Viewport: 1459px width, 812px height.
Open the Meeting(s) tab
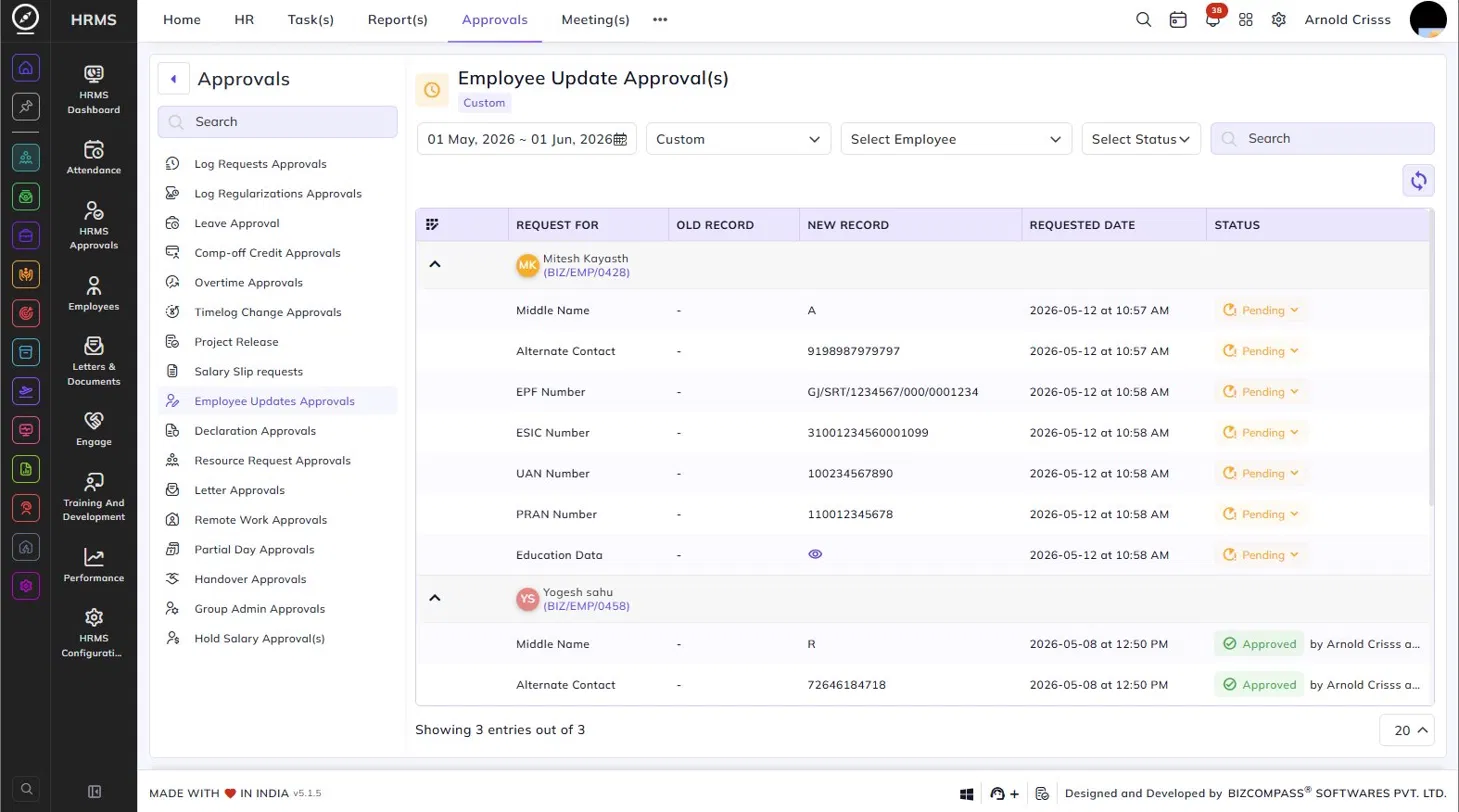point(596,20)
